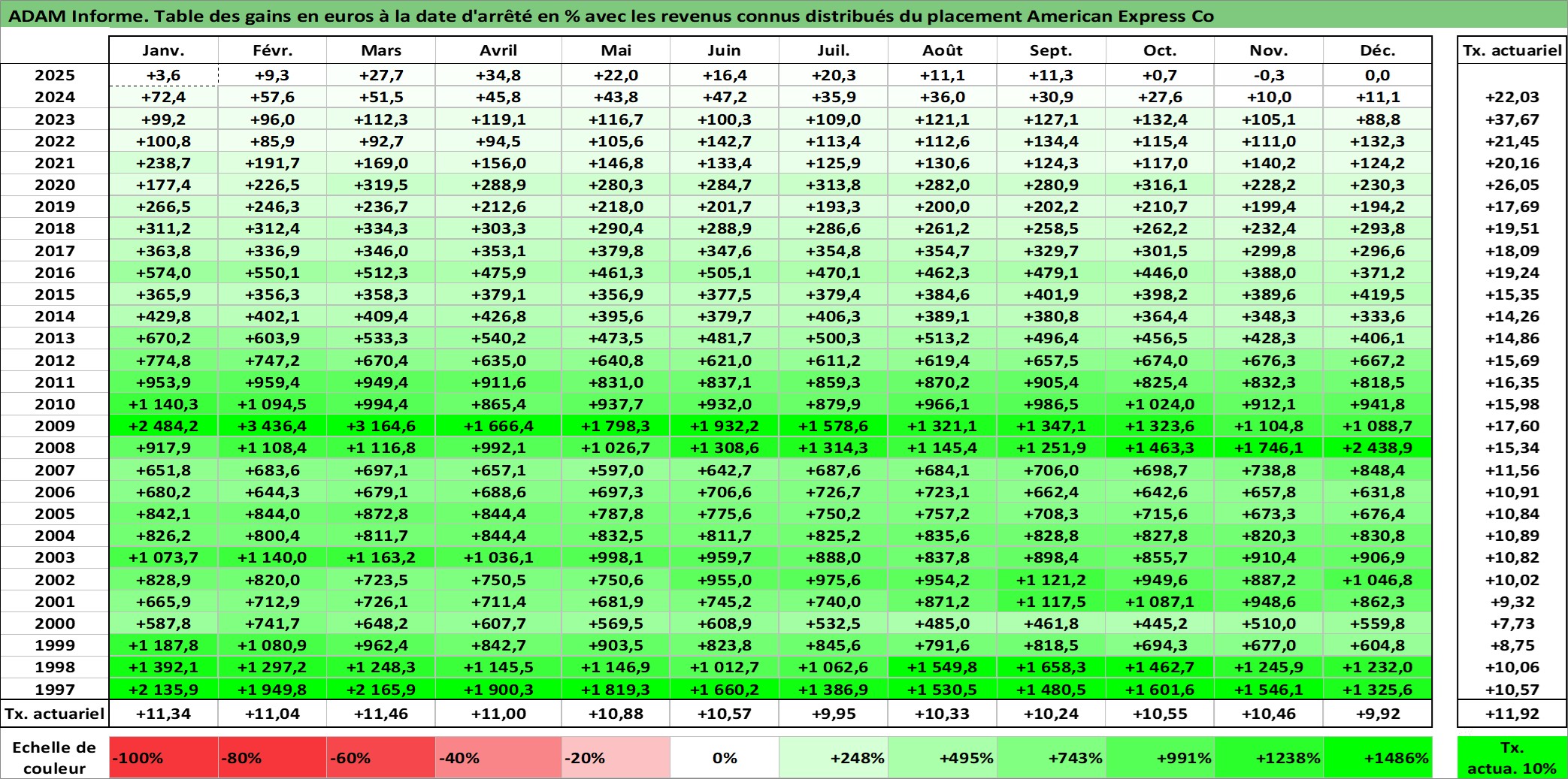The width and height of the screenshot is (1568, 779).
Task: Click actuarial rate +7,73 for 2000
Action: 1512,624
